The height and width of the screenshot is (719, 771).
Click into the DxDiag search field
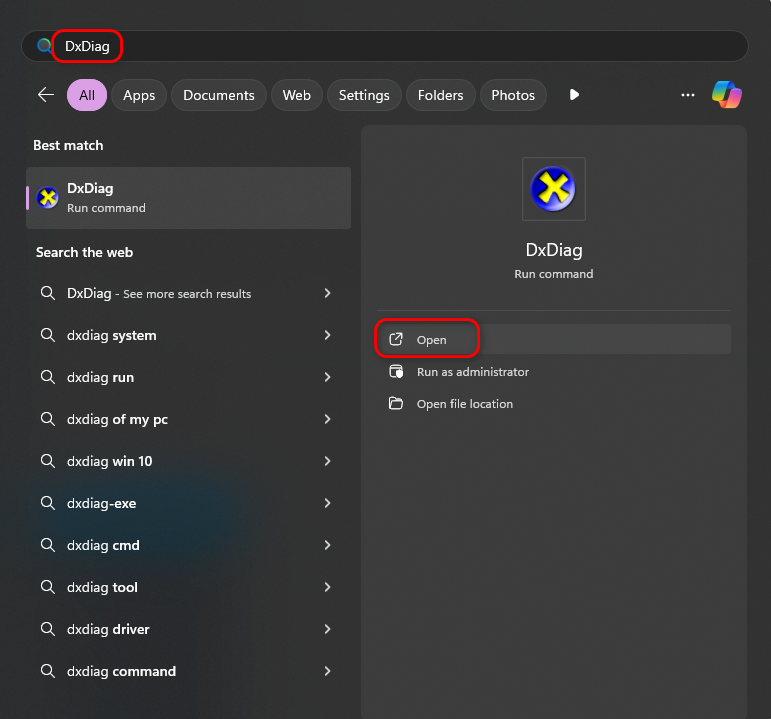click(400, 46)
